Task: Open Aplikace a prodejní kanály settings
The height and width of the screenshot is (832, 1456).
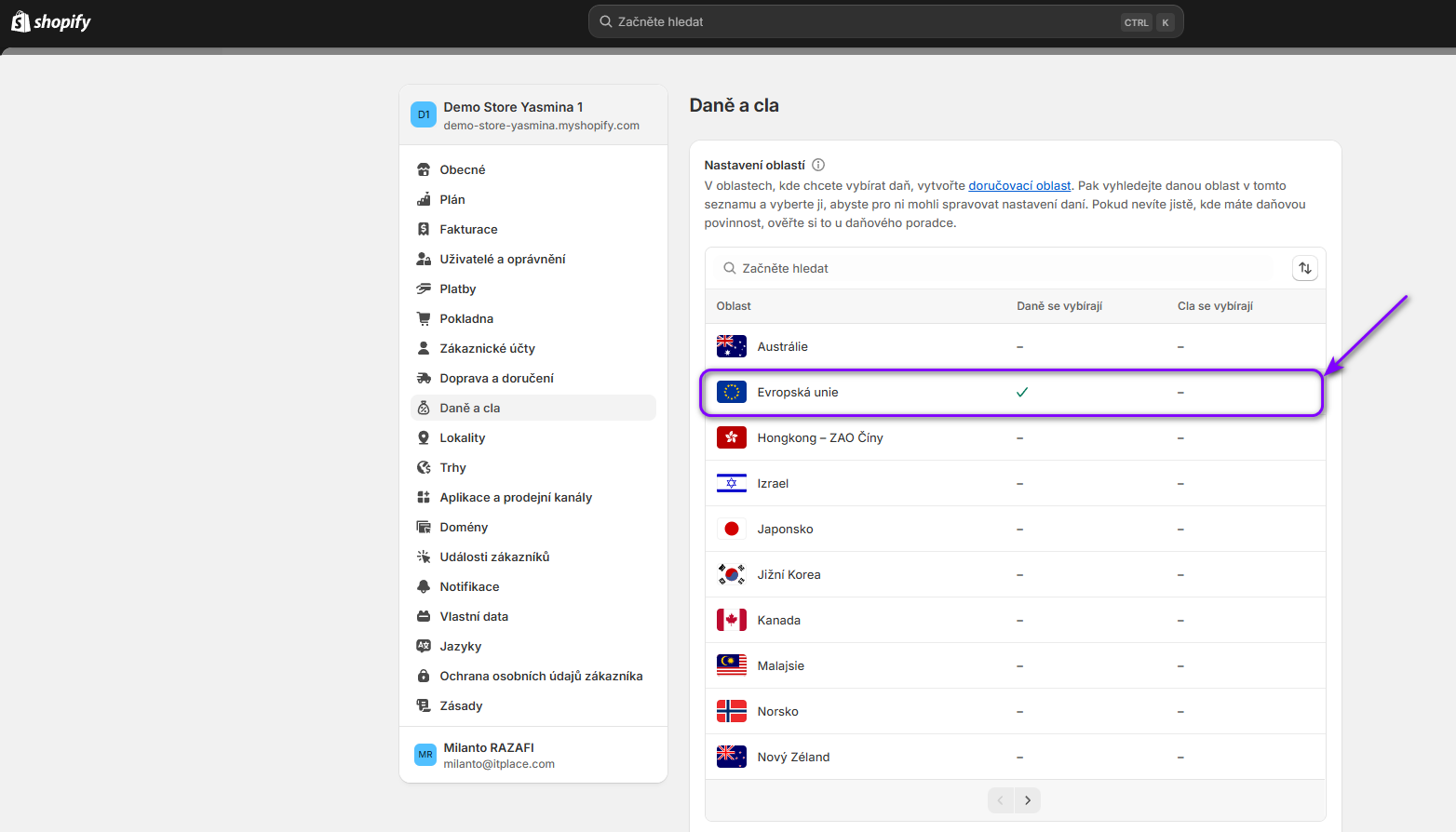Action: click(515, 497)
